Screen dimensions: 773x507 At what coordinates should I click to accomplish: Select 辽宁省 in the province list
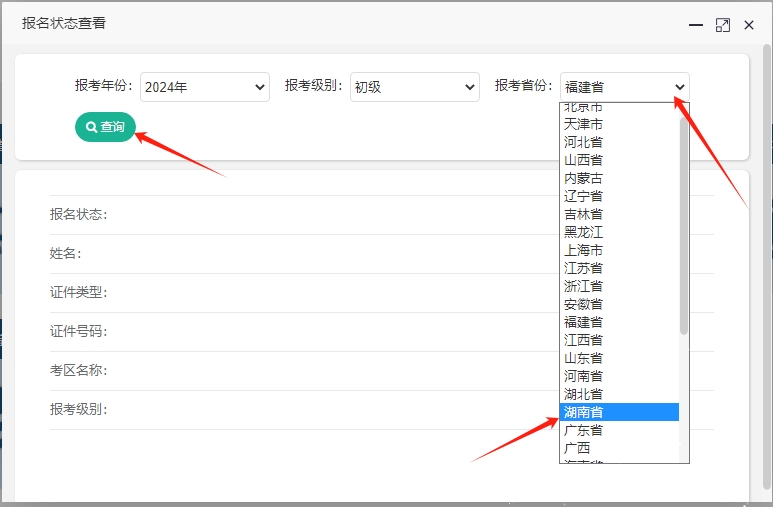[x=619, y=196]
